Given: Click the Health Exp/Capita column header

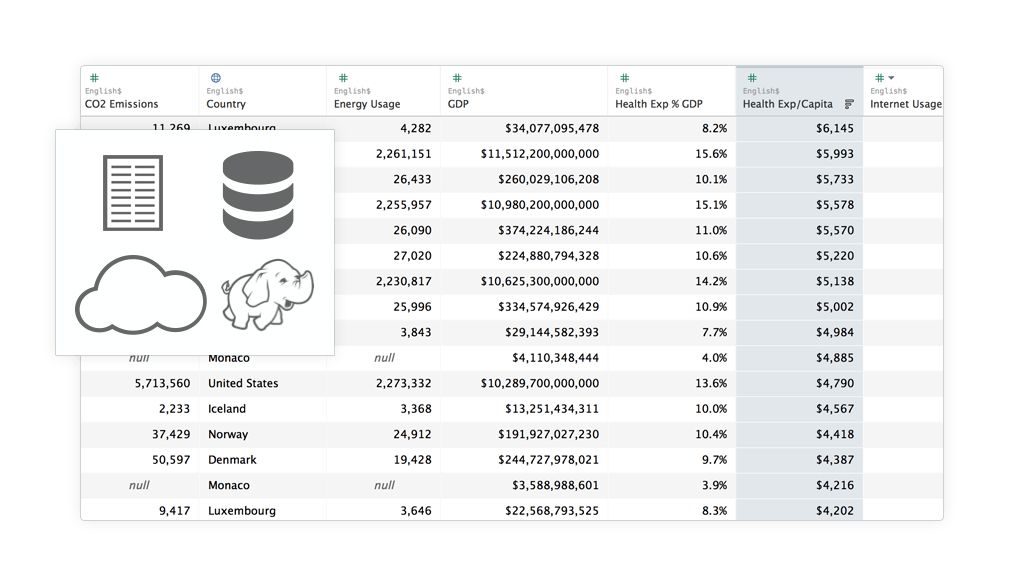Looking at the screenshot, I should coord(789,103).
